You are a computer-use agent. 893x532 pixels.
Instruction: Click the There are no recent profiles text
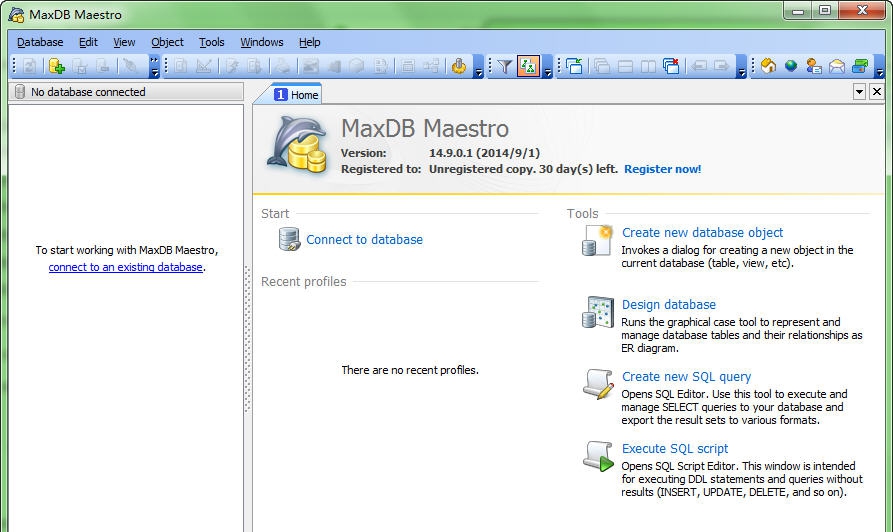pos(410,370)
